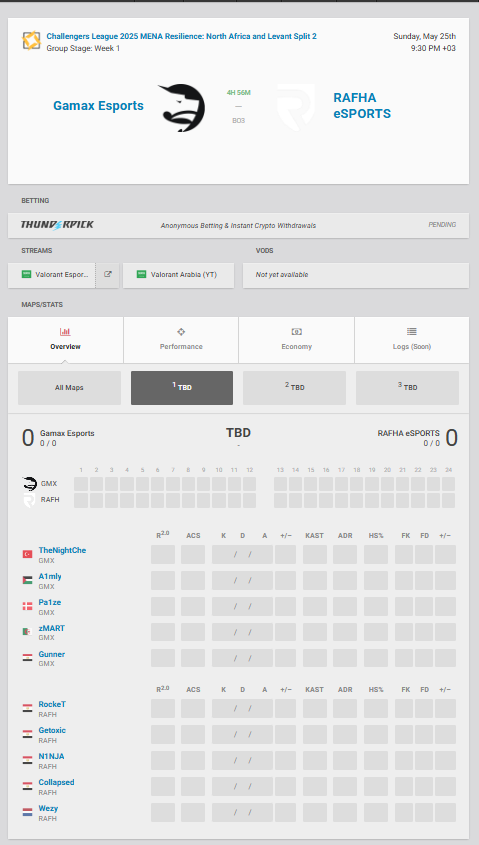Open the Logs (Soon) tab
The height and width of the screenshot is (845, 479).
412,340
